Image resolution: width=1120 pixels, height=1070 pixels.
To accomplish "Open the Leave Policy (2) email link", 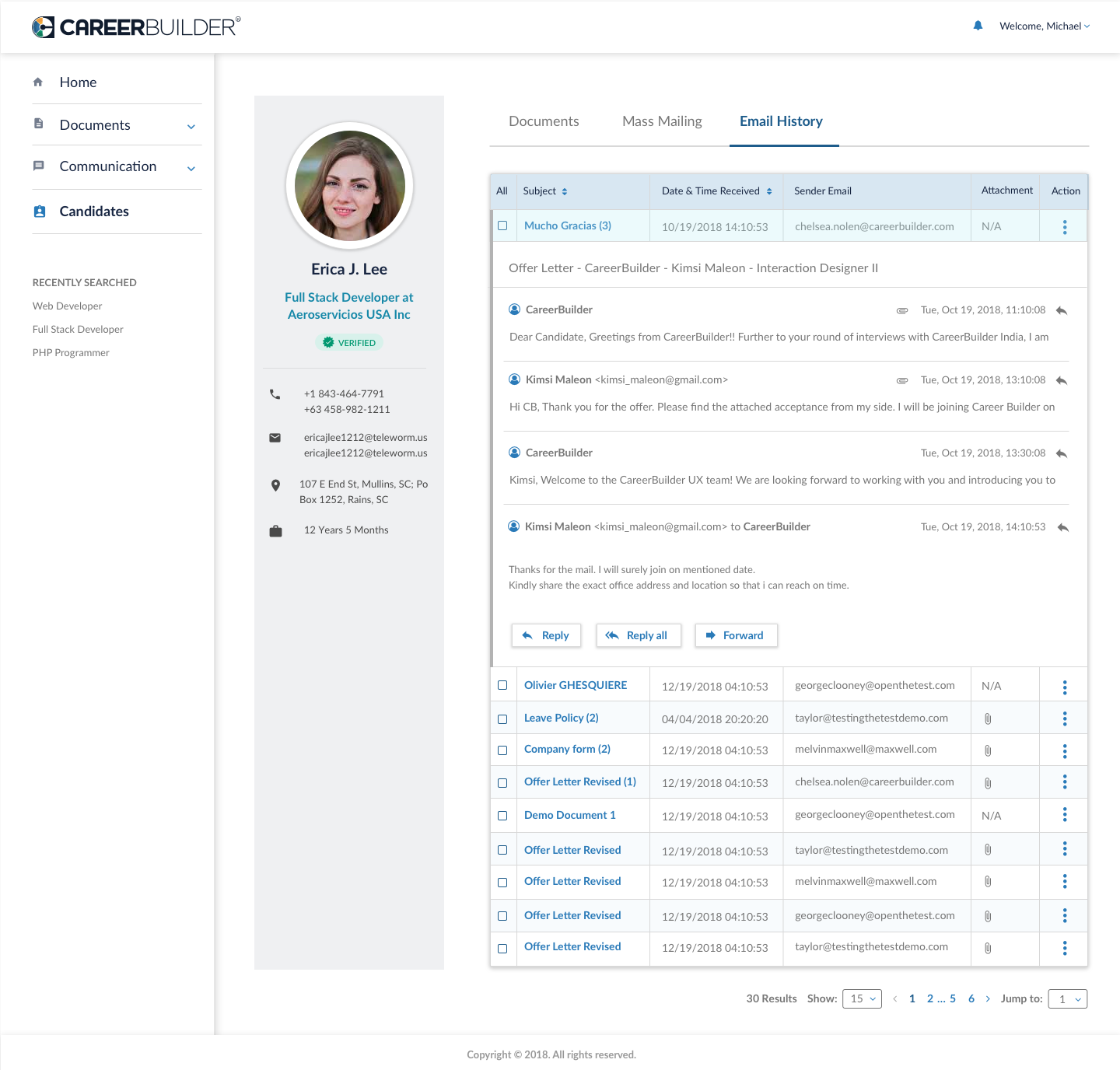I will click(x=562, y=718).
